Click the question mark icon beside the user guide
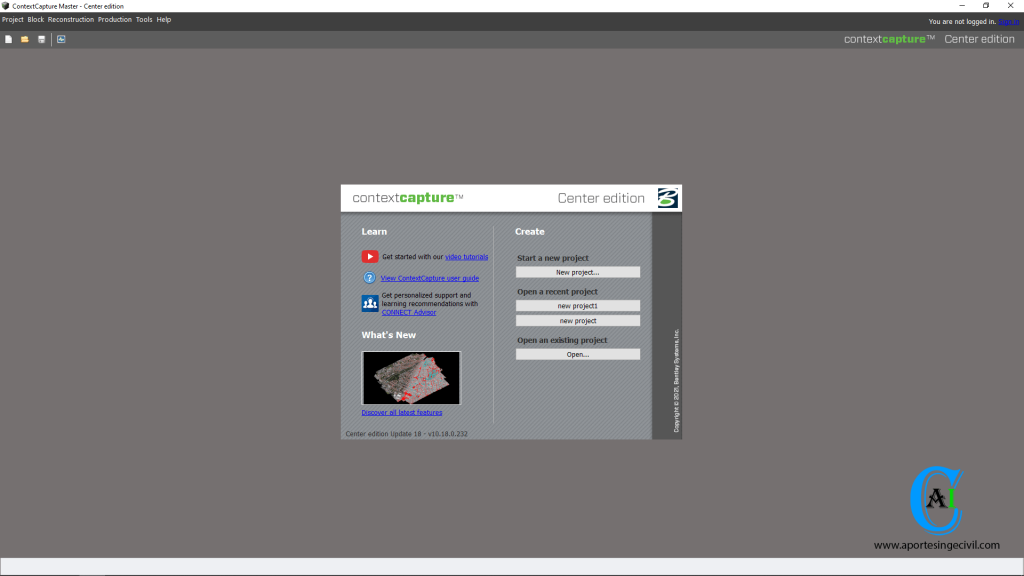1024x576 pixels. click(370, 277)
